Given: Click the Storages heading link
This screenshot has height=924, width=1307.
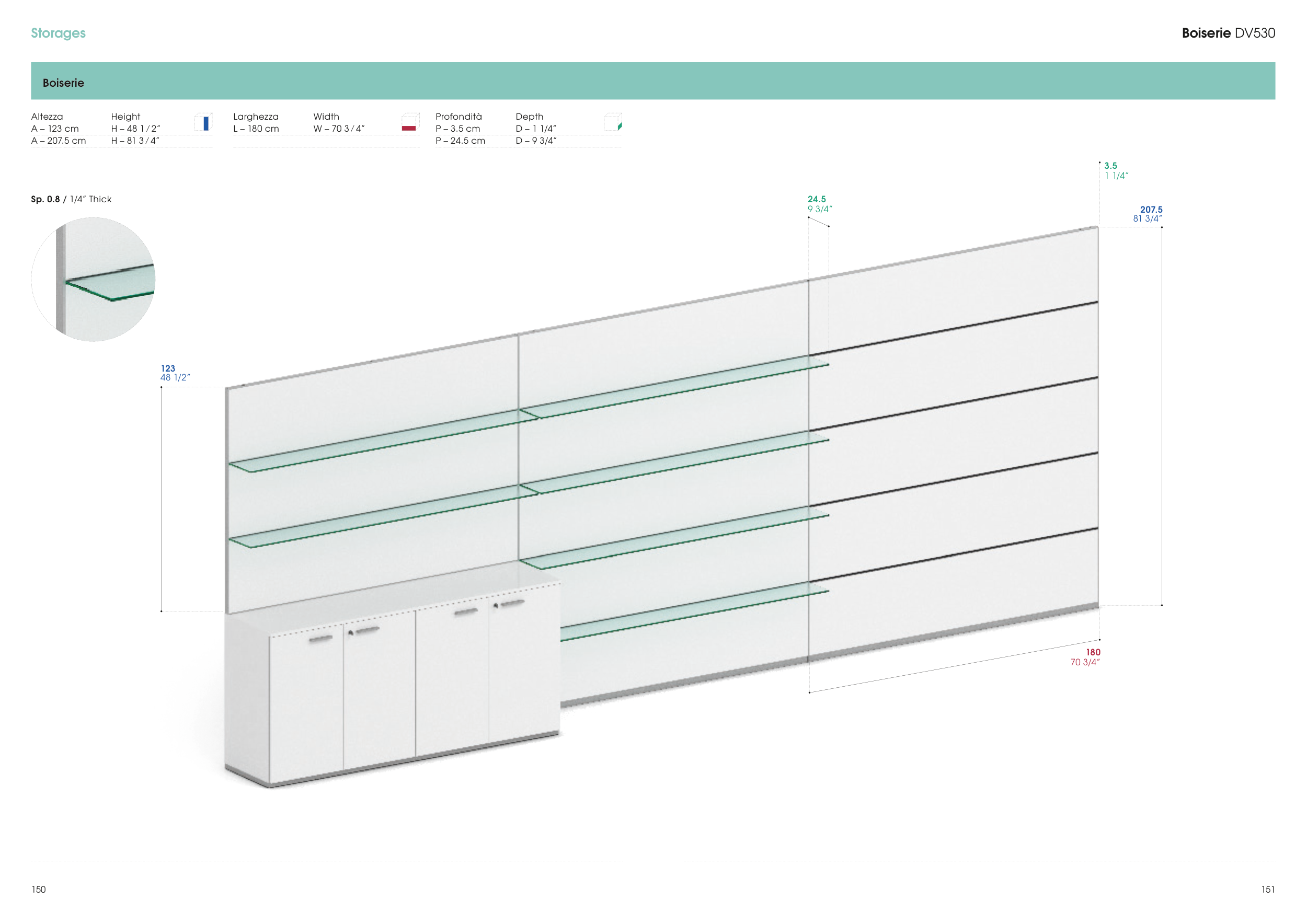Looking at the screenshot, I should 58,33.
